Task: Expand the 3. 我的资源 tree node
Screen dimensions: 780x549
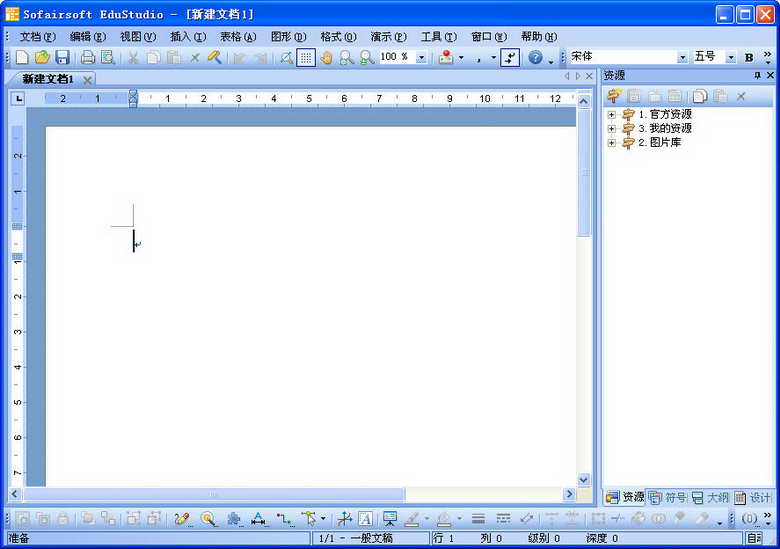Action: 611,129
